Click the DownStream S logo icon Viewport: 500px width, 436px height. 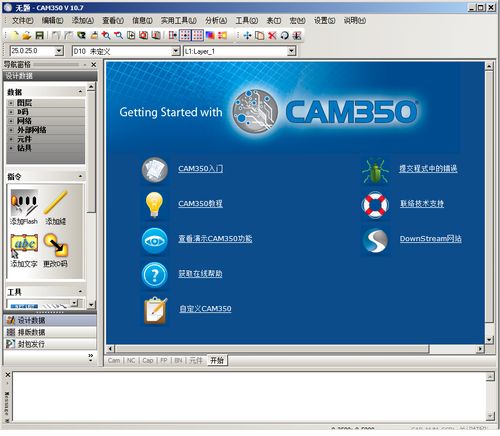(376, 241)
